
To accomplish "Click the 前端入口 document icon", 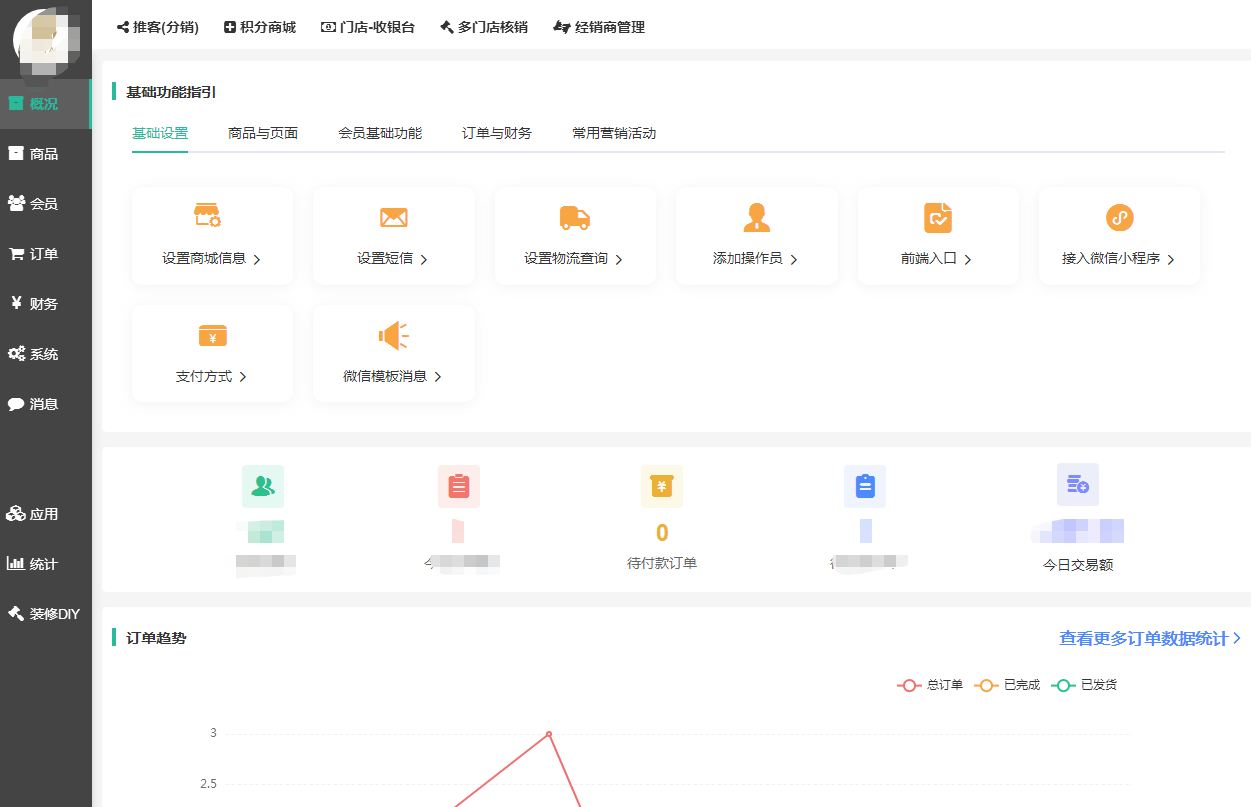I will 938,217.
